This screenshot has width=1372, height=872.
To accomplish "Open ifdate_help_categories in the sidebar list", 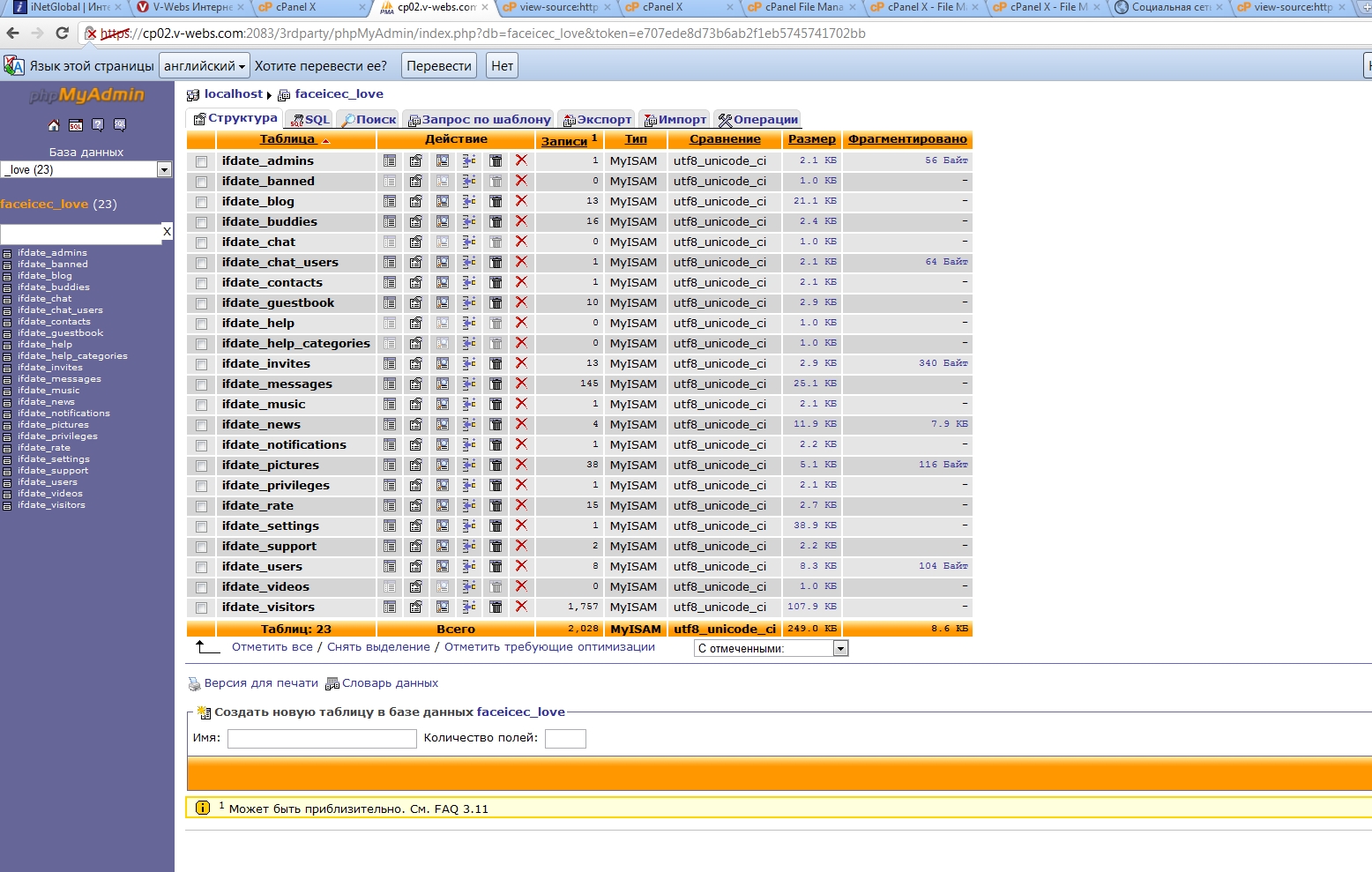I will 72,356.
